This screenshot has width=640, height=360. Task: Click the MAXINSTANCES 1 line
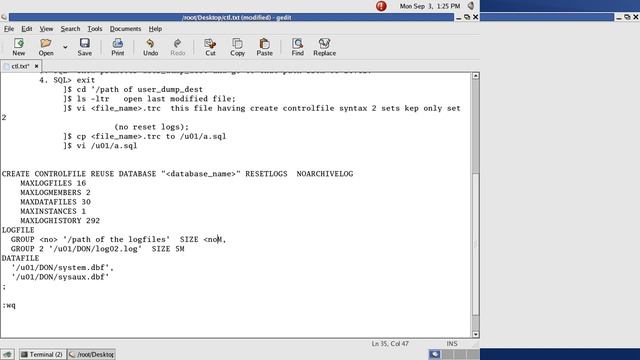point(53,211)
